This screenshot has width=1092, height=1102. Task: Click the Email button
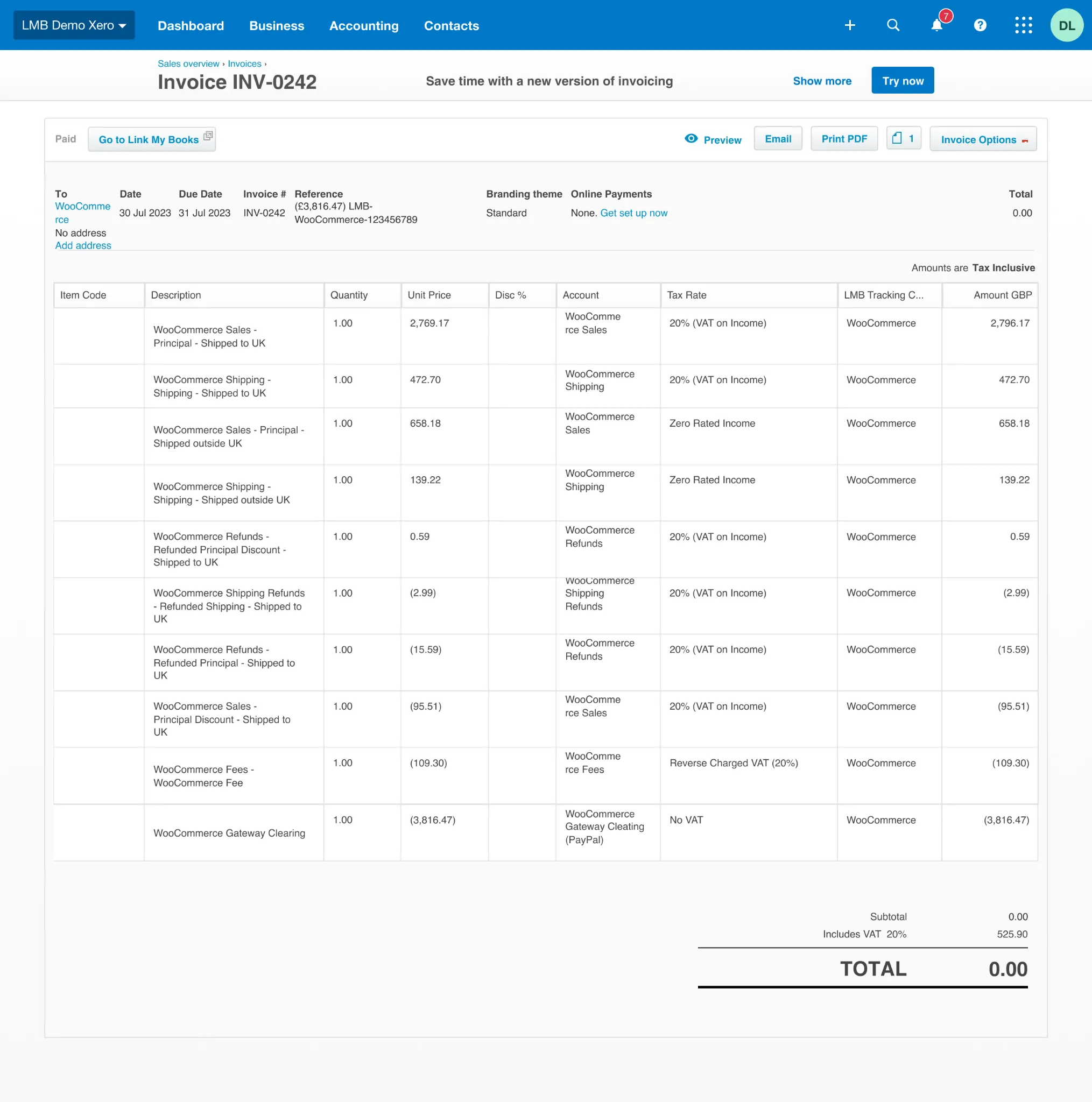778,139
